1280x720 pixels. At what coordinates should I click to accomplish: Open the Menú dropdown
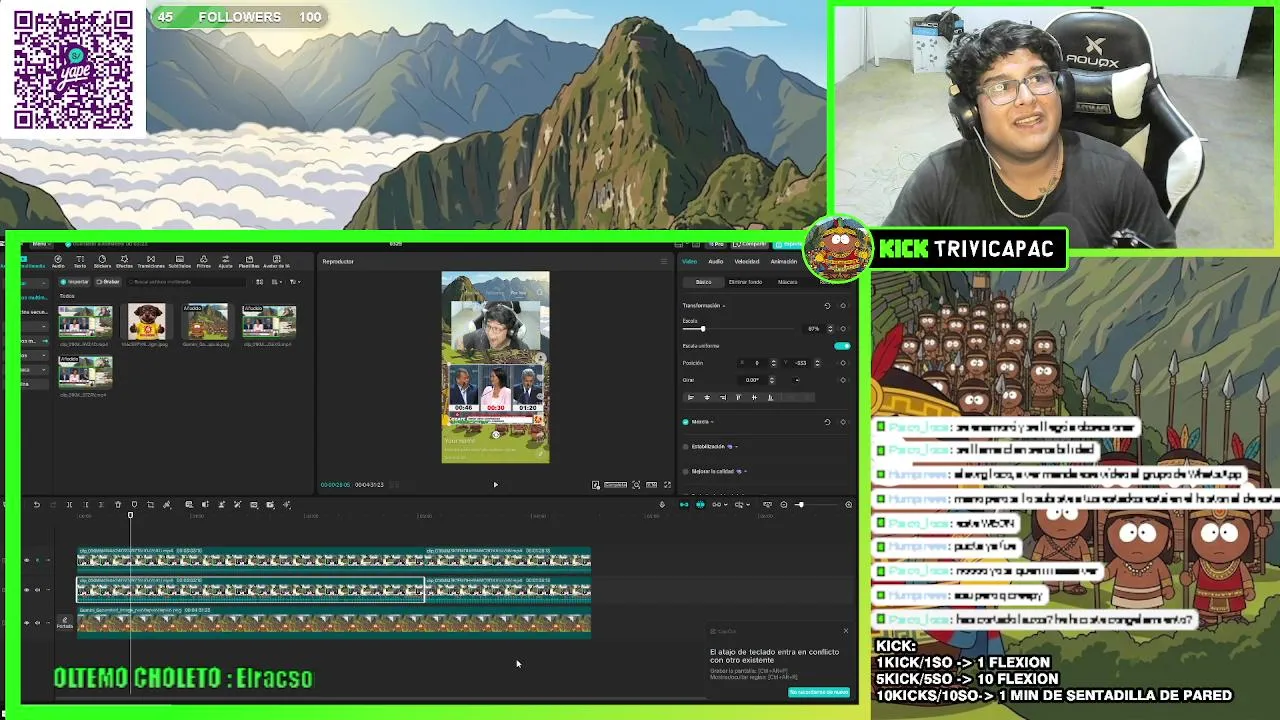tap(42, 244)
